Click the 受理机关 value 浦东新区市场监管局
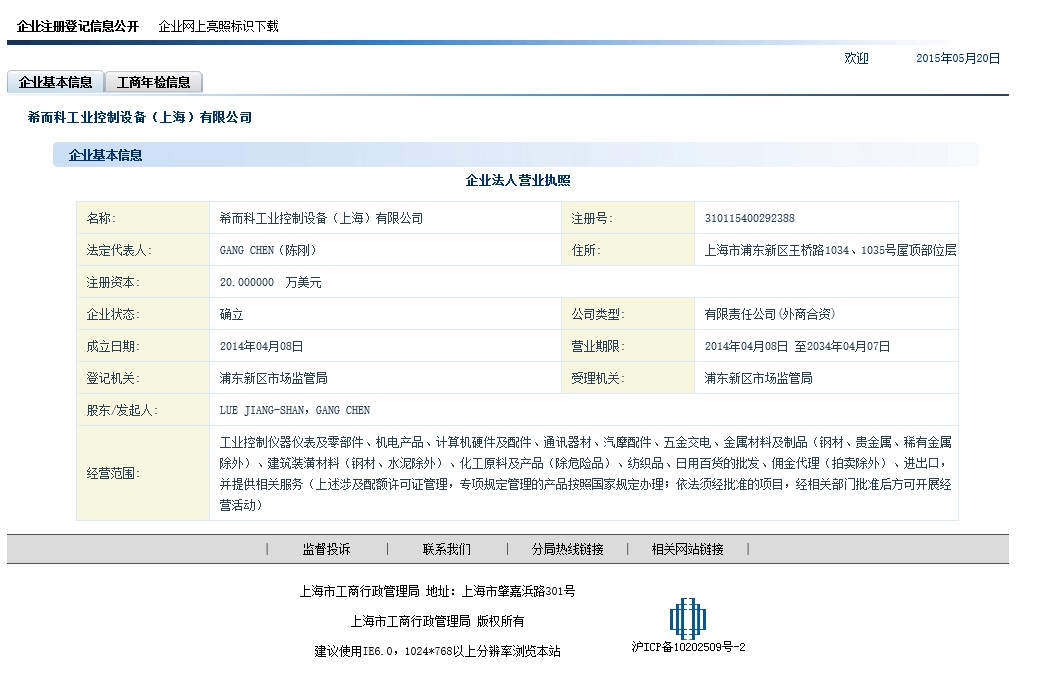 tap(758, 378)
